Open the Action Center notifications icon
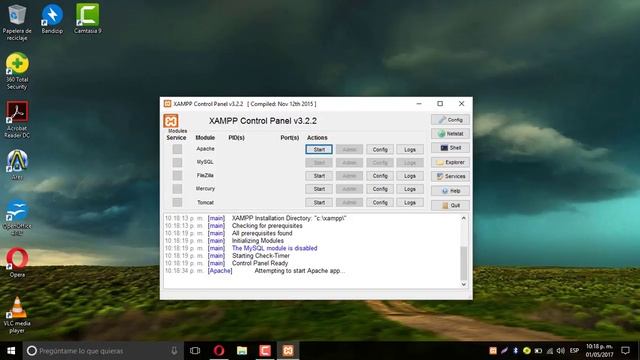 coord(625,351)
